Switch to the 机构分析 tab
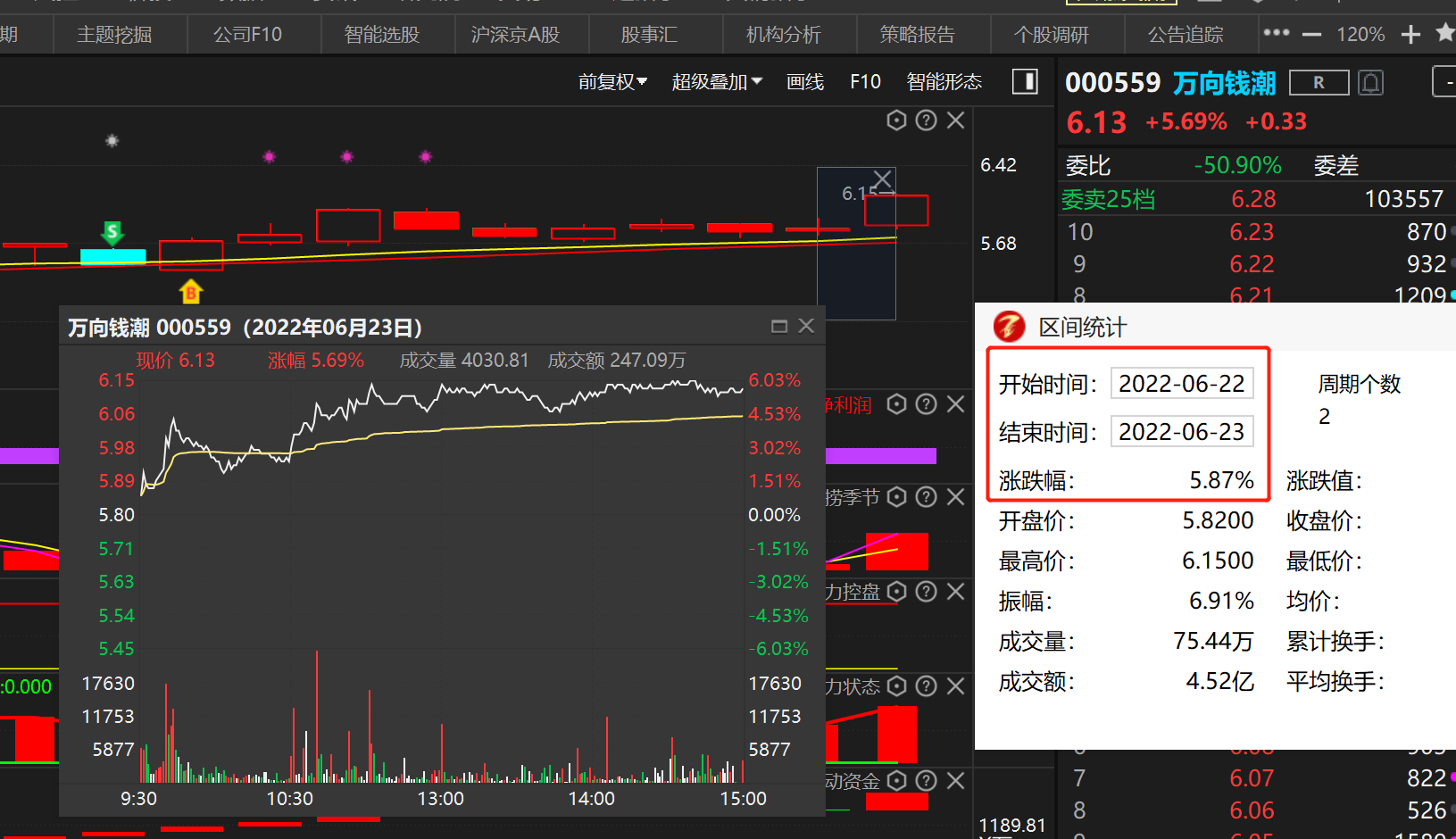 point(783,35)
